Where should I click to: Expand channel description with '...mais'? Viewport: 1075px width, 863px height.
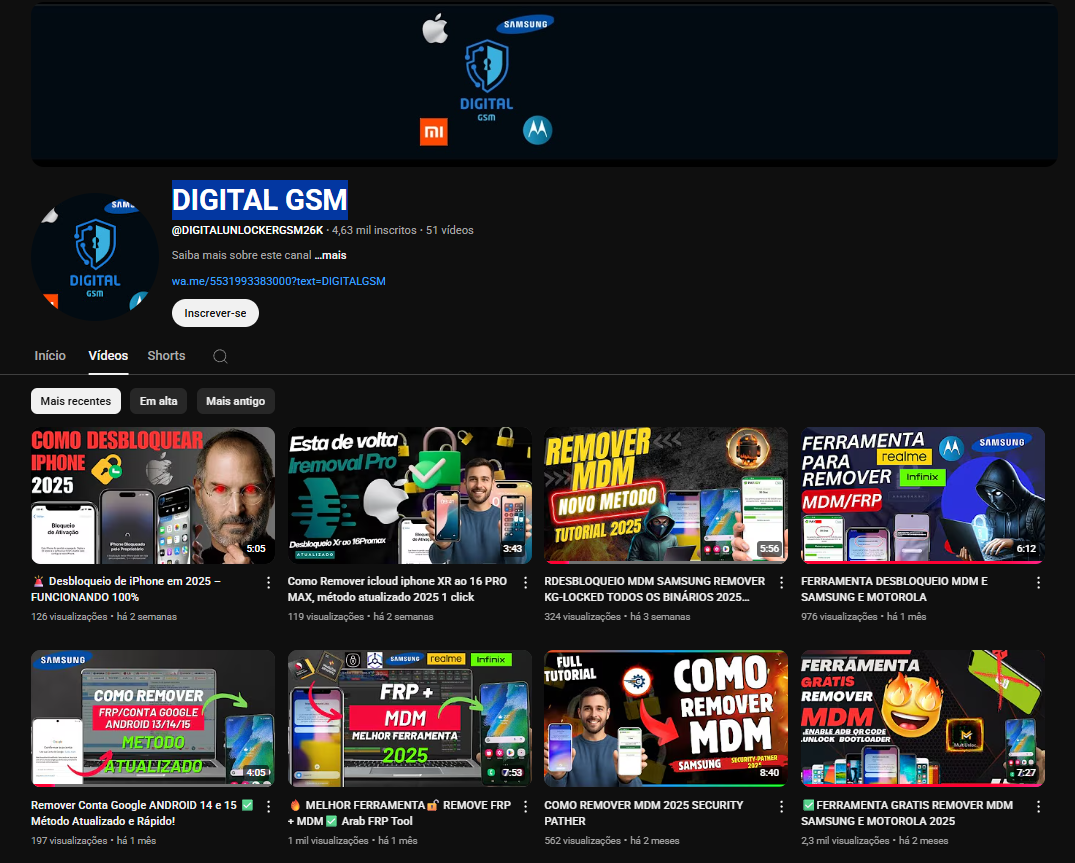click(x=330, y=255)
